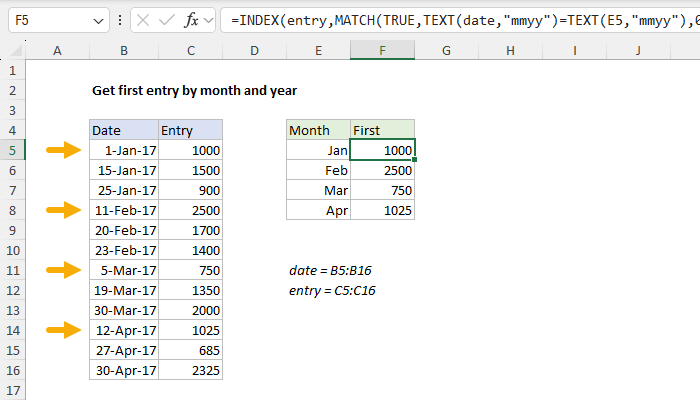Viewport: 700px width, 400px height.
Task: Select column G header
Action: click(446, 51)
